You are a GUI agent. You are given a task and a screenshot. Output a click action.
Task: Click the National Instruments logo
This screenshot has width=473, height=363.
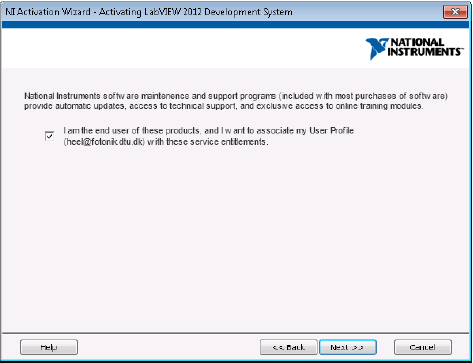(414, 49)
